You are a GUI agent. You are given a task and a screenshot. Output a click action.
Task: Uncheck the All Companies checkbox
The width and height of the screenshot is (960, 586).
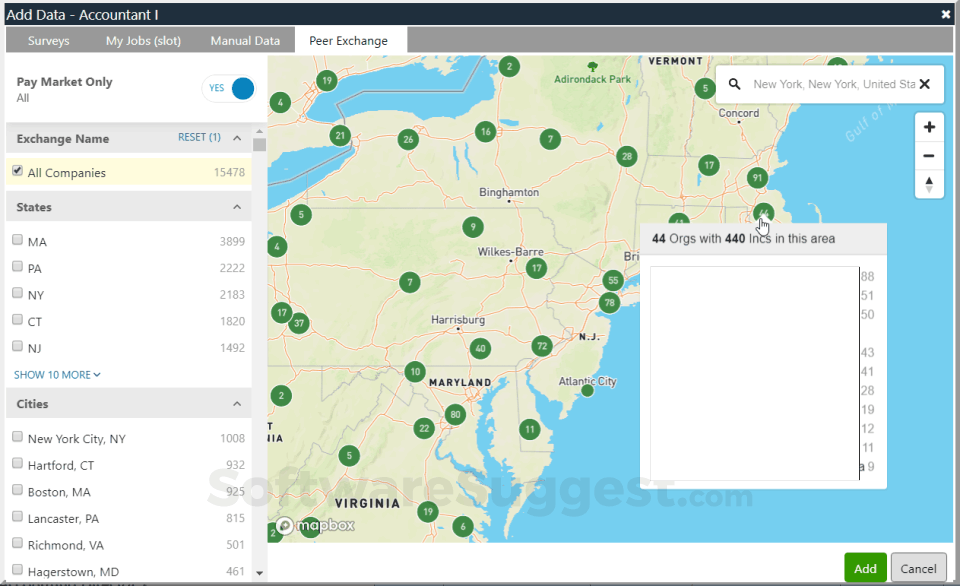(x=17, y=171)
